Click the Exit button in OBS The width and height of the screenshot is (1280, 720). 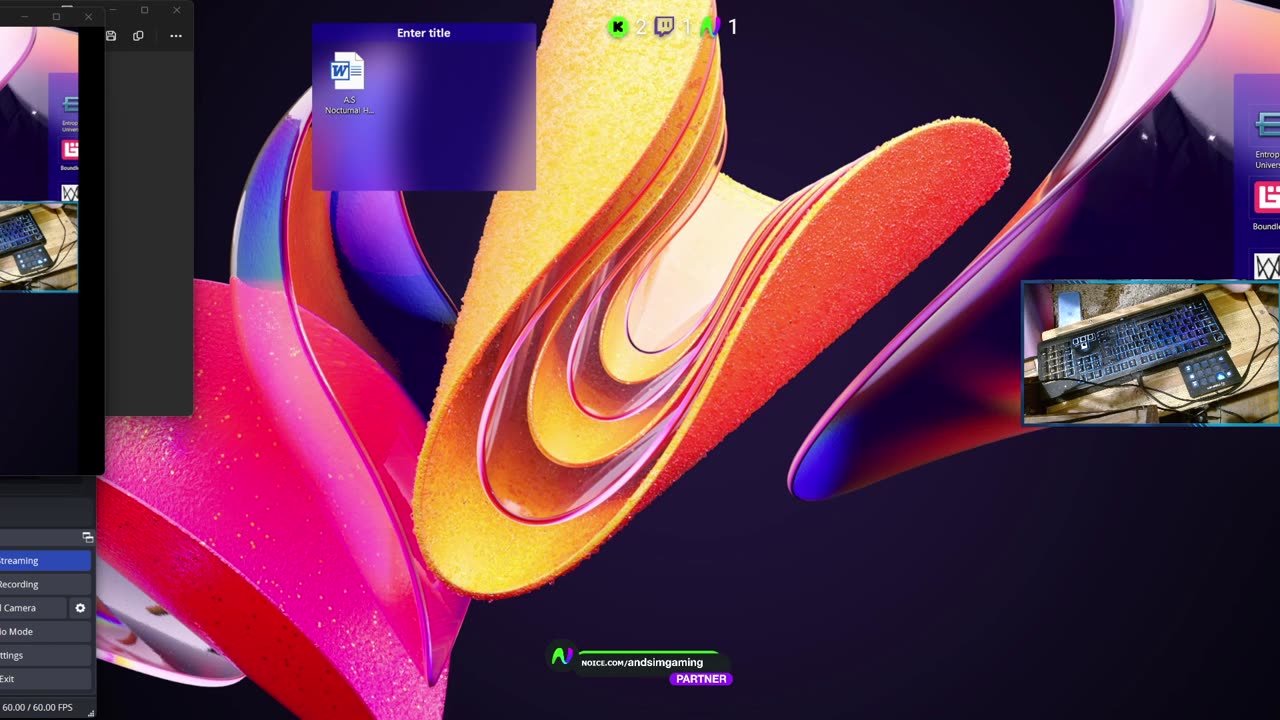[45, 679]
